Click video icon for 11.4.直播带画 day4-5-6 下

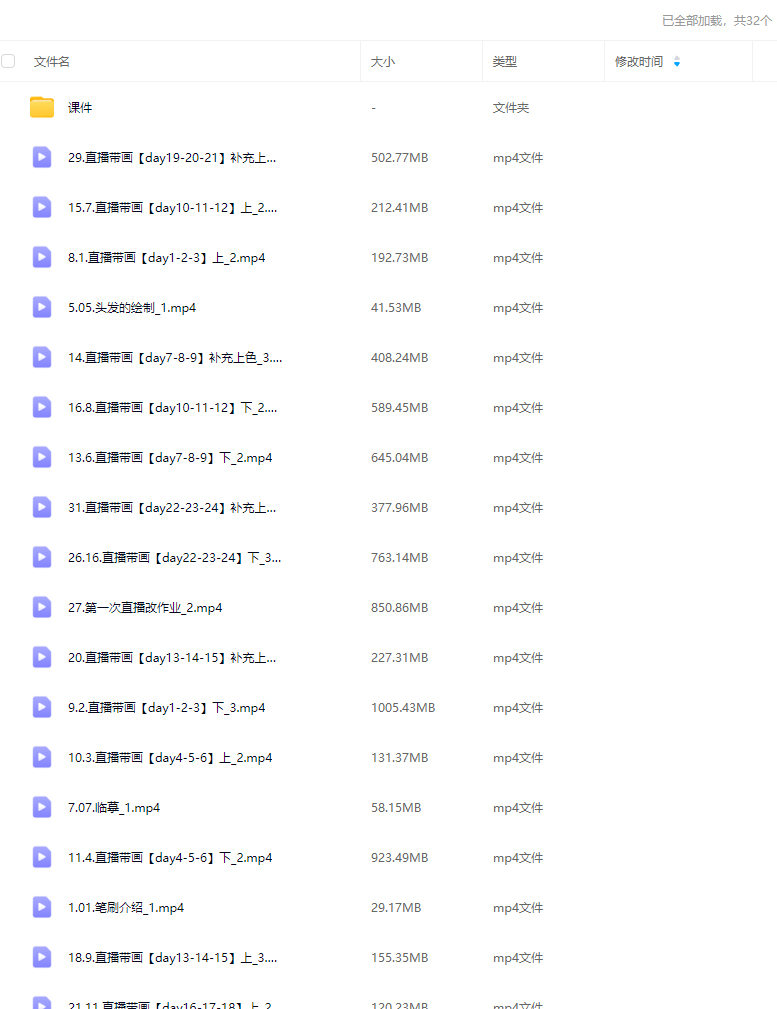[x=42, y=856]
